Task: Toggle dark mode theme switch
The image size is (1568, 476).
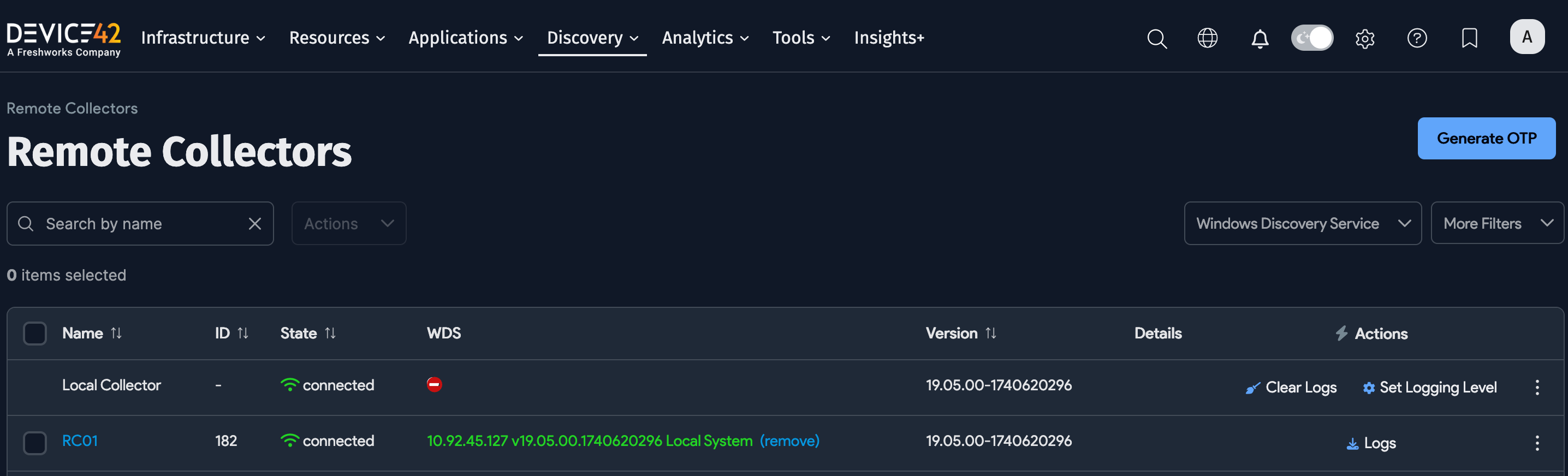Action: [x=1312, y=38]
